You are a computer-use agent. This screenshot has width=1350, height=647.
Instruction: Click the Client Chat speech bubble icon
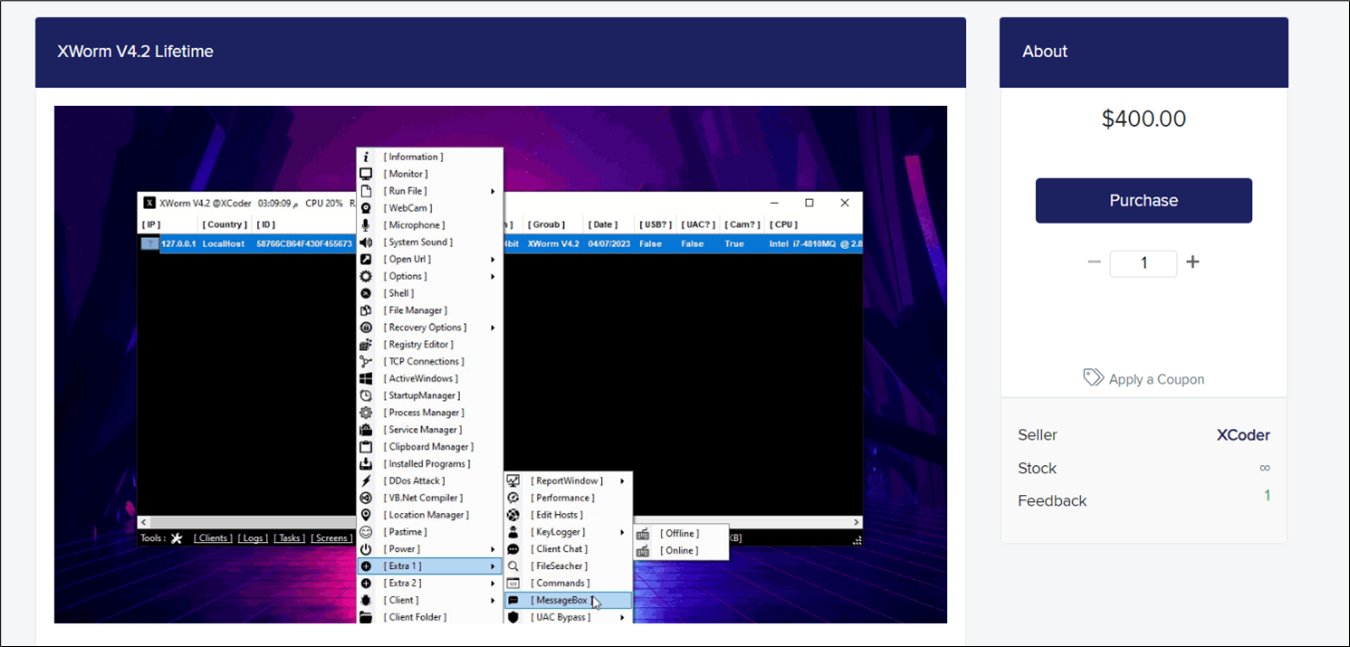pos(513,548)
